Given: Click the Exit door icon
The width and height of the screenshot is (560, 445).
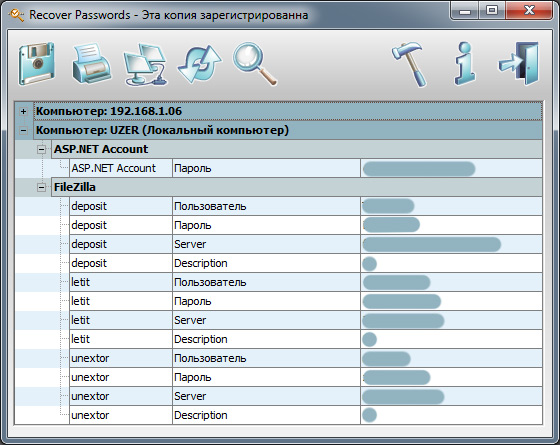Looking at the screenshot, I should [519, 64].
